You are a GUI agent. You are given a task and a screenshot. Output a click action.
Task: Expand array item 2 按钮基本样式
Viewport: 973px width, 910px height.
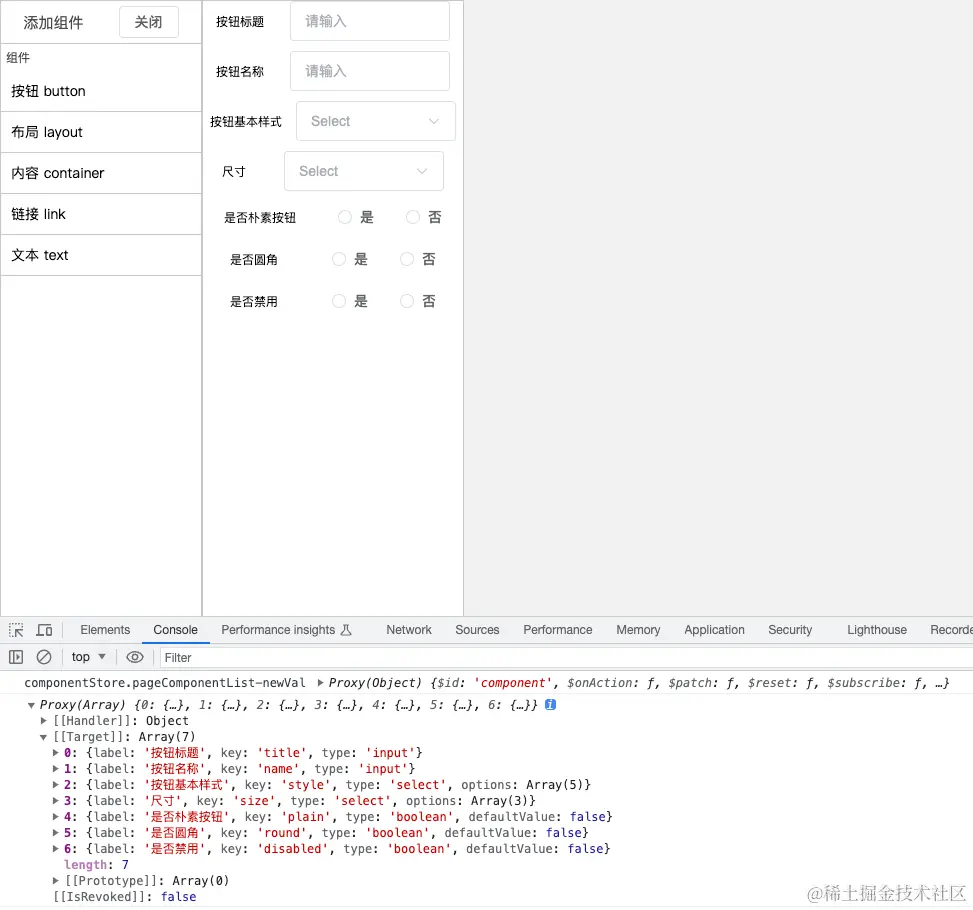[55, 785]
